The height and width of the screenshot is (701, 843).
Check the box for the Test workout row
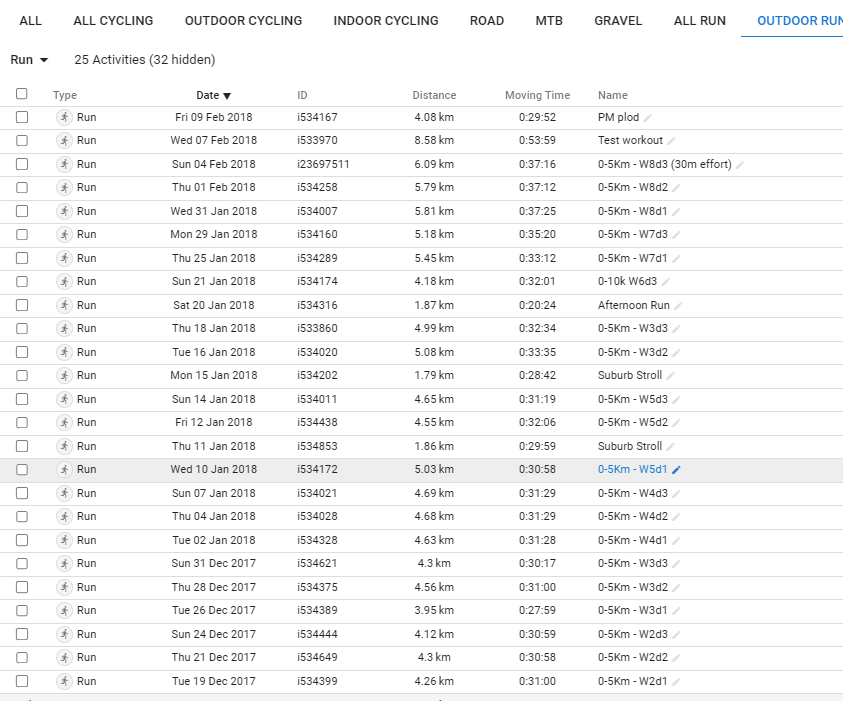22,140
